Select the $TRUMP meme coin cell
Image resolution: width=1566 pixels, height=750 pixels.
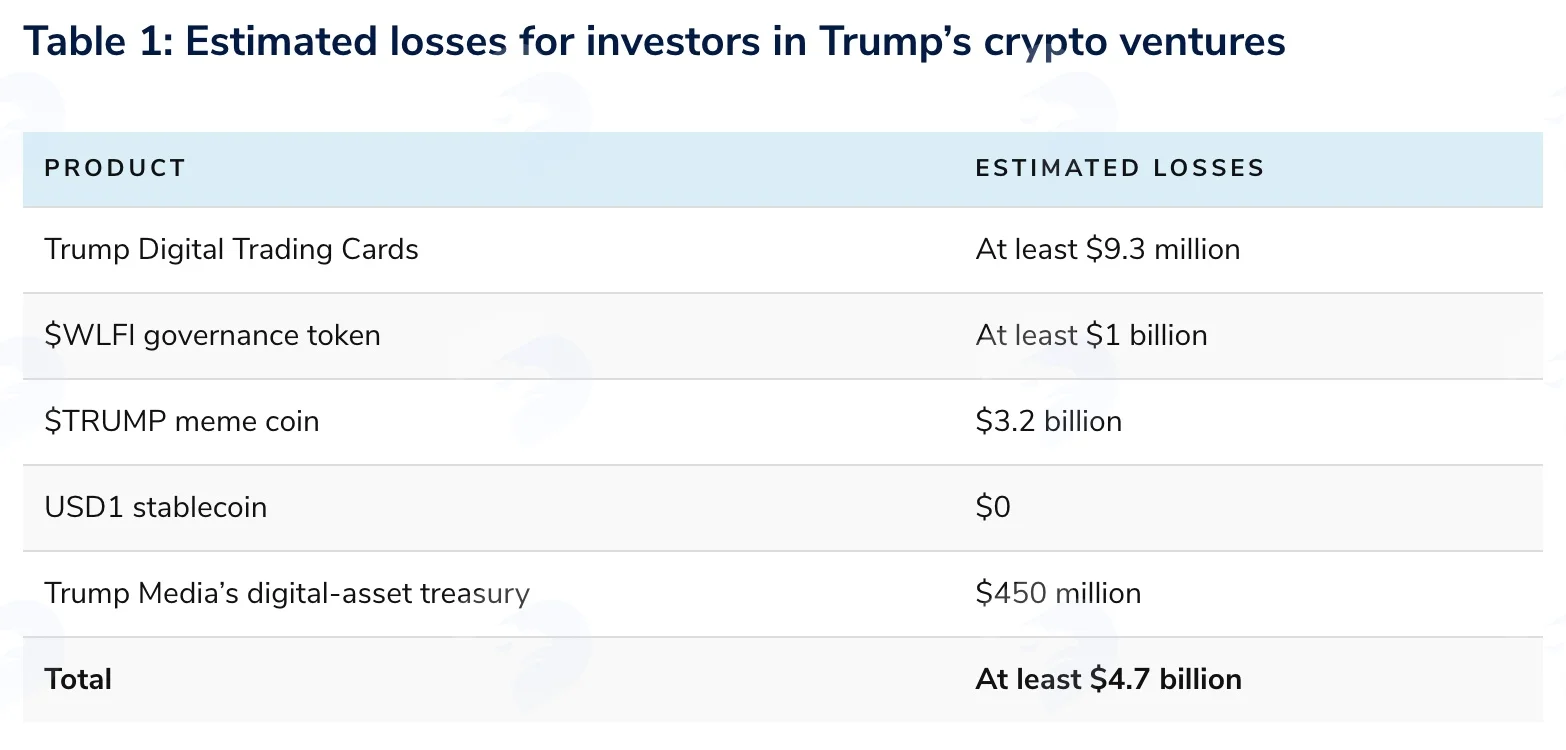[x=182, y=421]
